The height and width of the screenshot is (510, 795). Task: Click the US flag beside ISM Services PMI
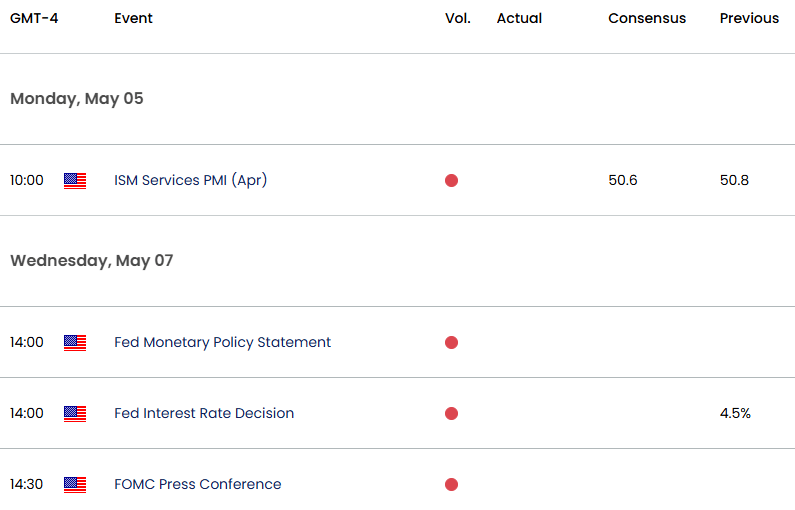point(75,180)
